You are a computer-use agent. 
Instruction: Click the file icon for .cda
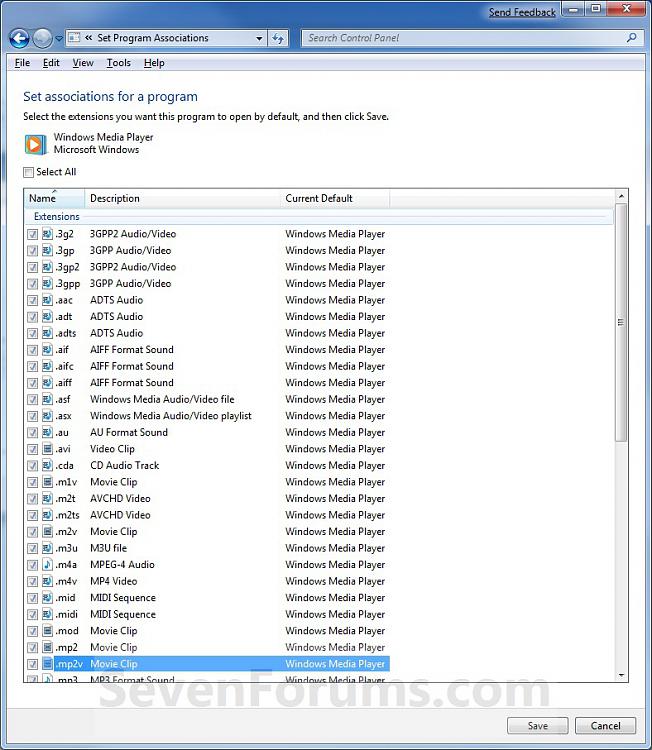coord(47,465)
